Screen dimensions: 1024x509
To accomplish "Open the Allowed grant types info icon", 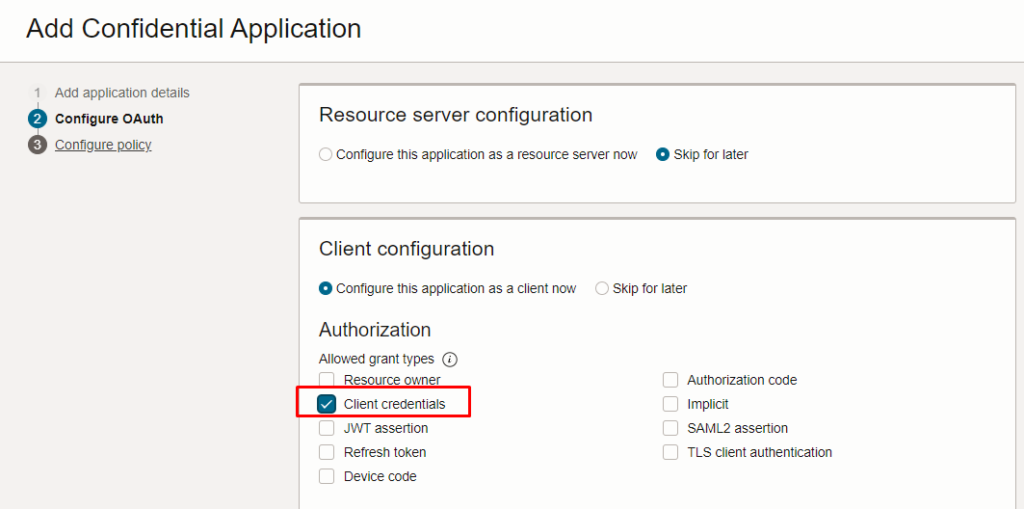I will (x=450, y=359).
